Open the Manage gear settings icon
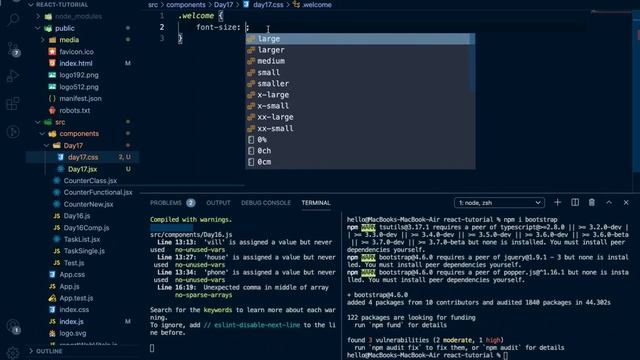The height and width of the screenshot is (360, 640). 13,353
